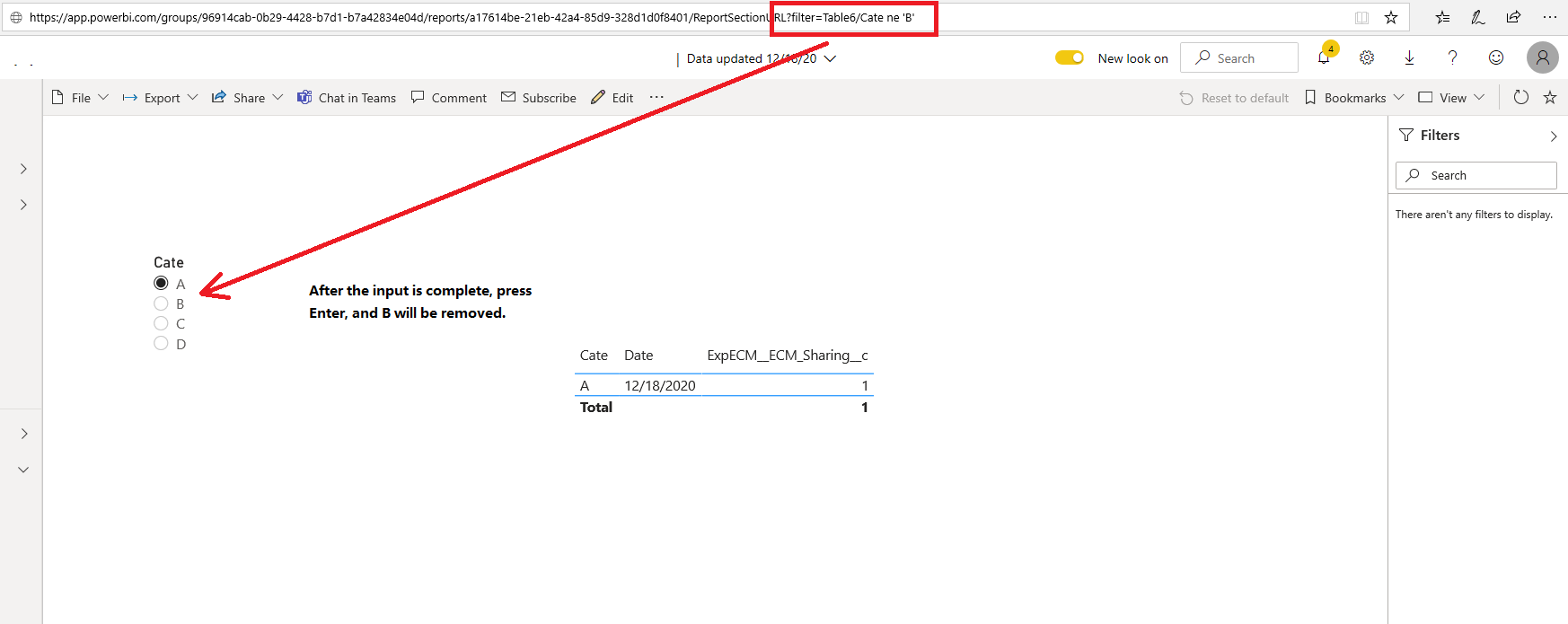This screenshot has width=1568, height=624.
Task: Open the Share dropdown menu
Action: pos(247,97)
